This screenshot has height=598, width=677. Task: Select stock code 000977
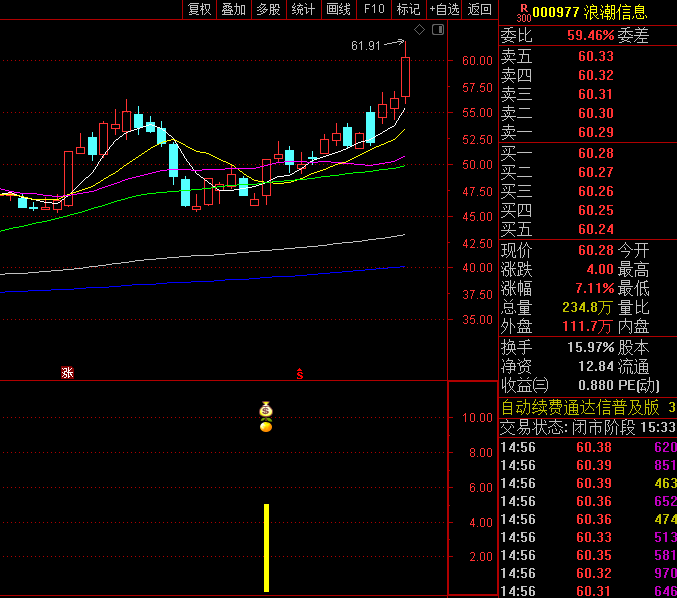click(x=556, y=12)
